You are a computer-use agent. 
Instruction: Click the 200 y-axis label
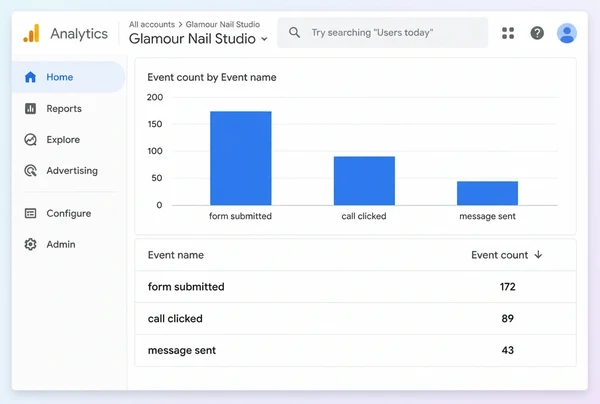coord(155,97)
